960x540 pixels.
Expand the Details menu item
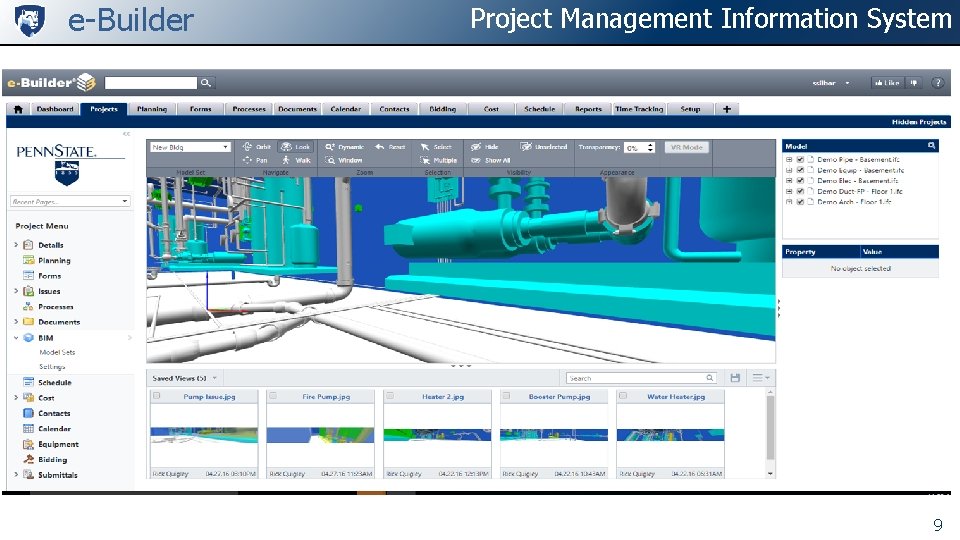(x=16, y=244)
